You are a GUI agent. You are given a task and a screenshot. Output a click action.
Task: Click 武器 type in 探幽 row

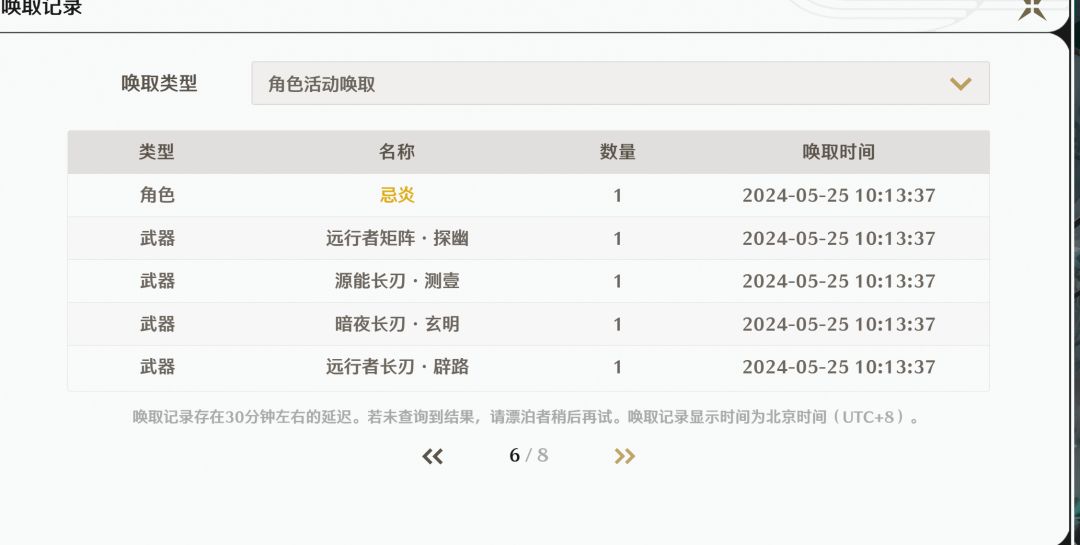click(x=157, y=238)
